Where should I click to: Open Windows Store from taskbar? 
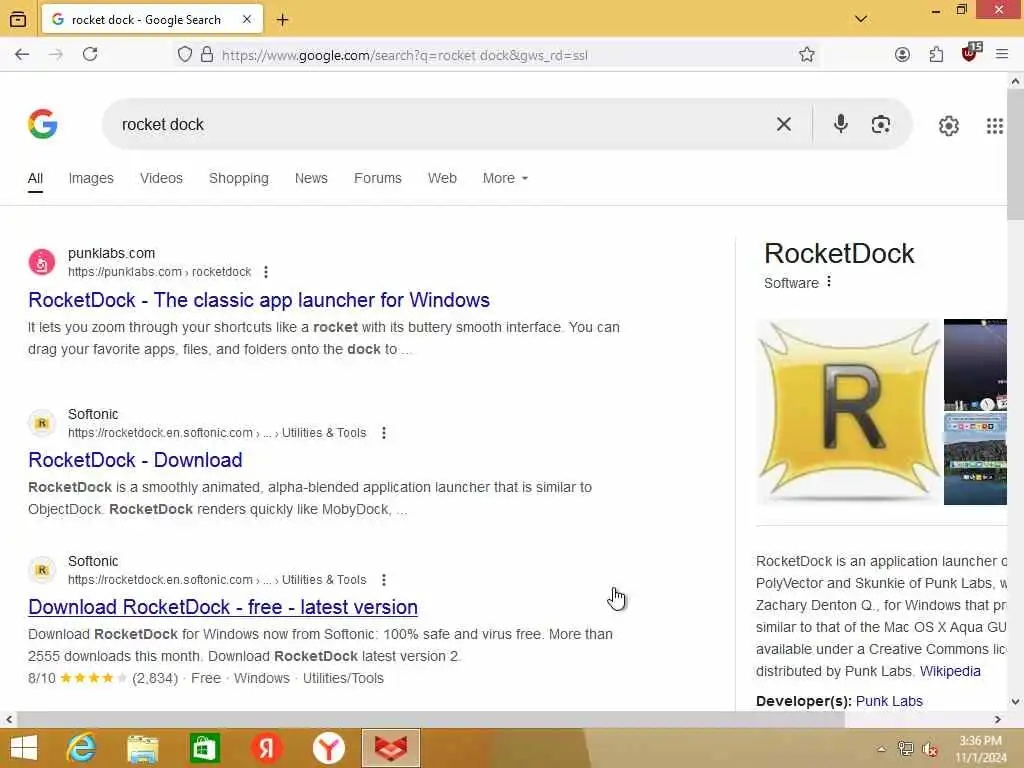(x=204, y=748)
